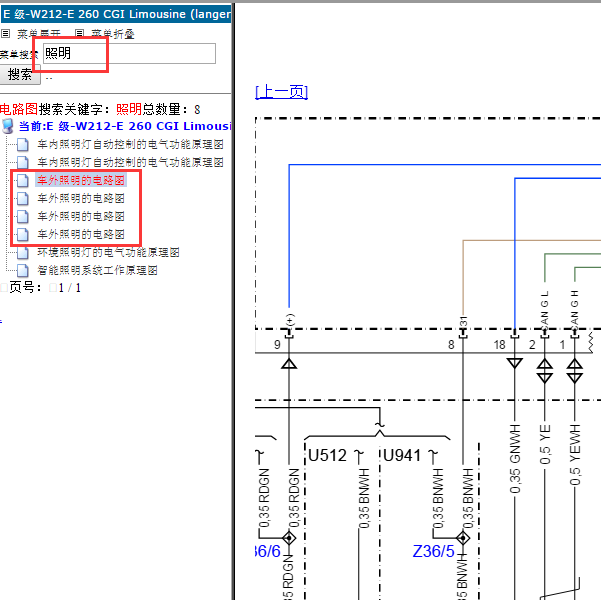Click pin number 18 in the diagram
Viewport: 601px width, 600px height.
click(499, 345)
